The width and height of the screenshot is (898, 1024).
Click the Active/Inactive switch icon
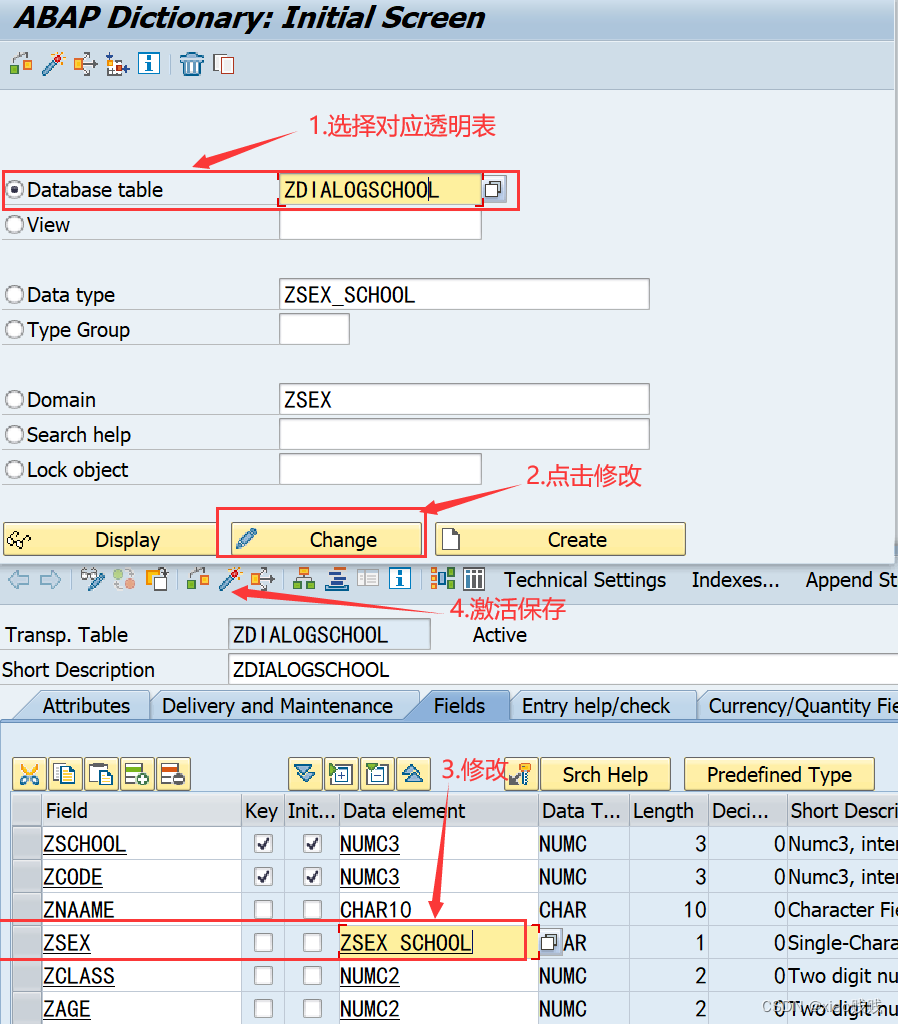point(124,579)
